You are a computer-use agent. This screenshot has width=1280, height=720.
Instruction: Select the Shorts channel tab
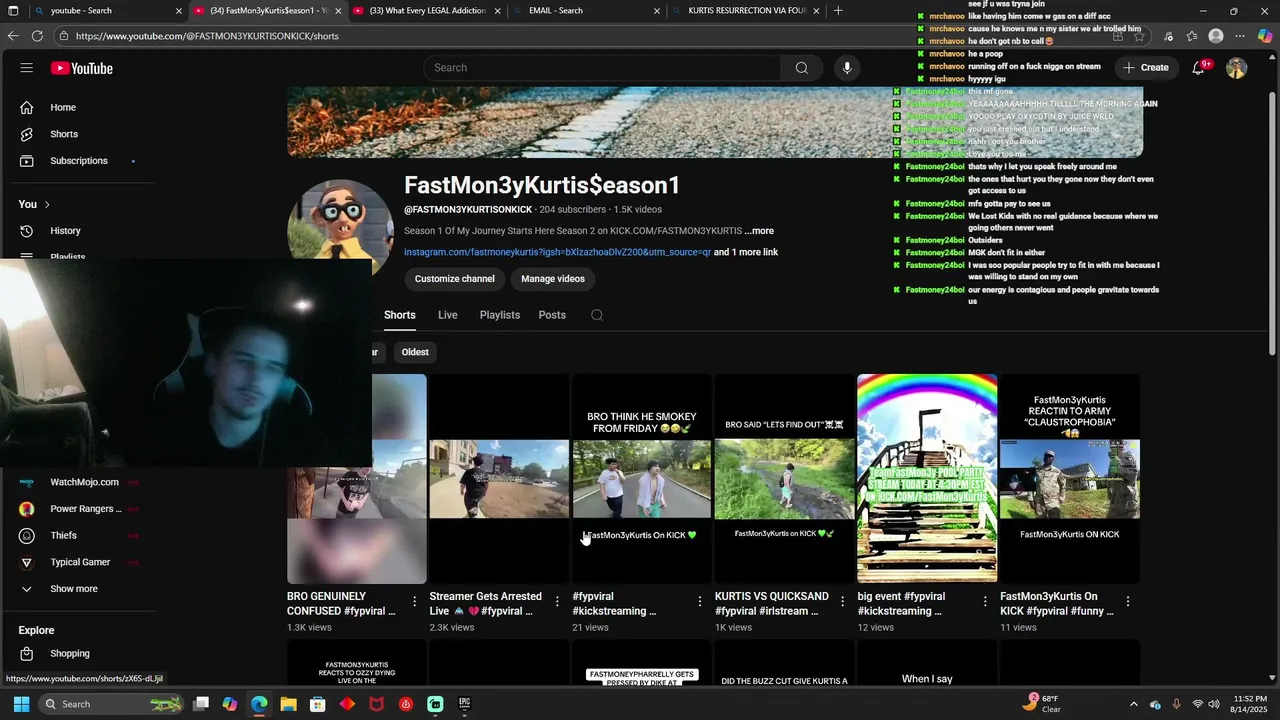(399, 315)
